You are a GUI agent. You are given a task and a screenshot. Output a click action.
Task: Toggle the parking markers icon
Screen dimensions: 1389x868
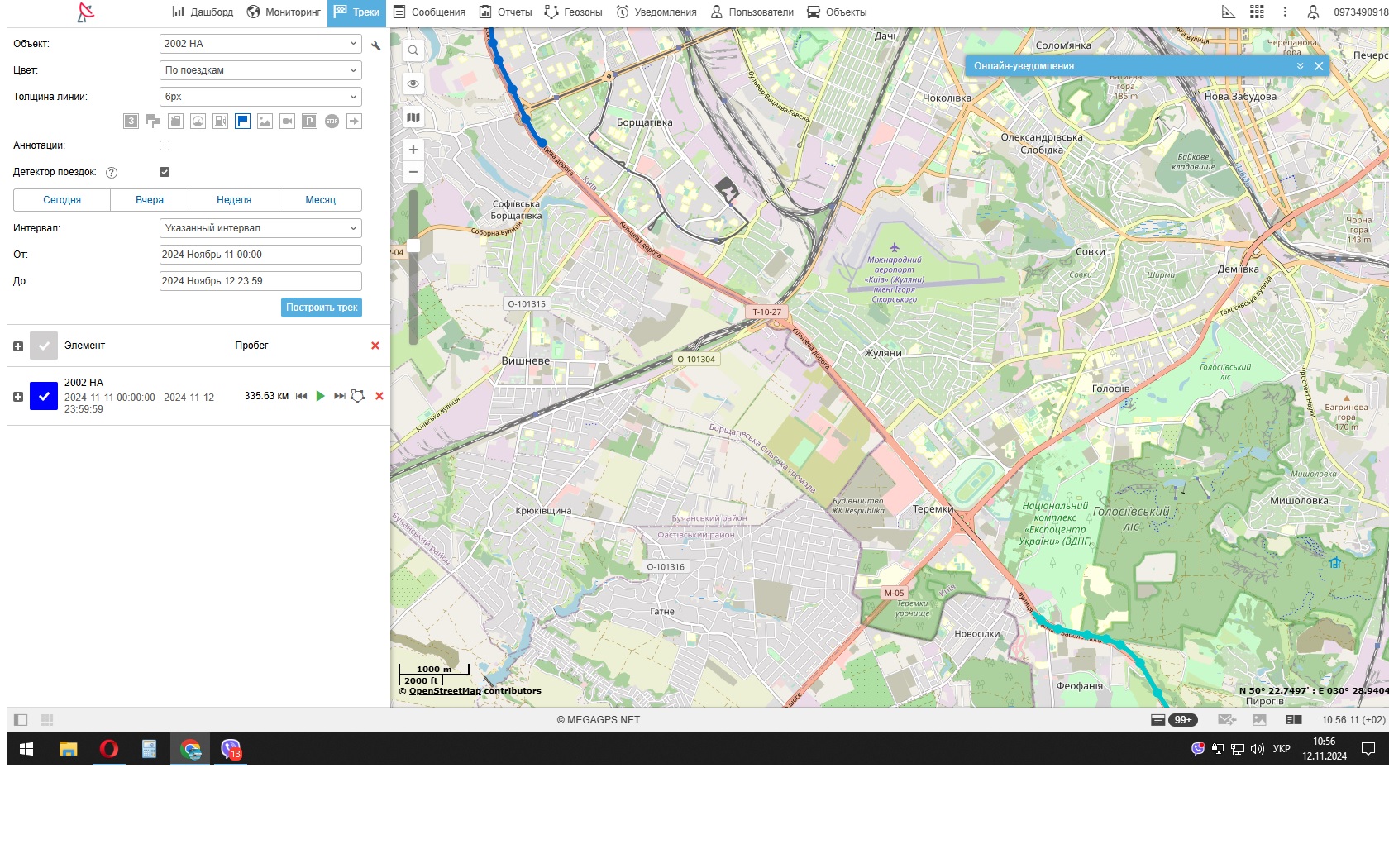click(x=309, y=122)
